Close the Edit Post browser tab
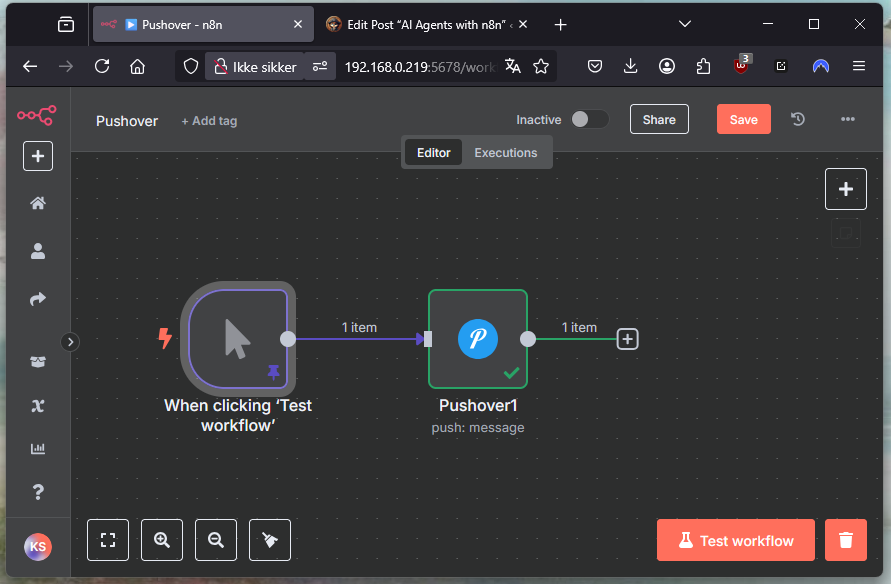Image resolution: width=891 pixels, height=584 pixels. 523,24
